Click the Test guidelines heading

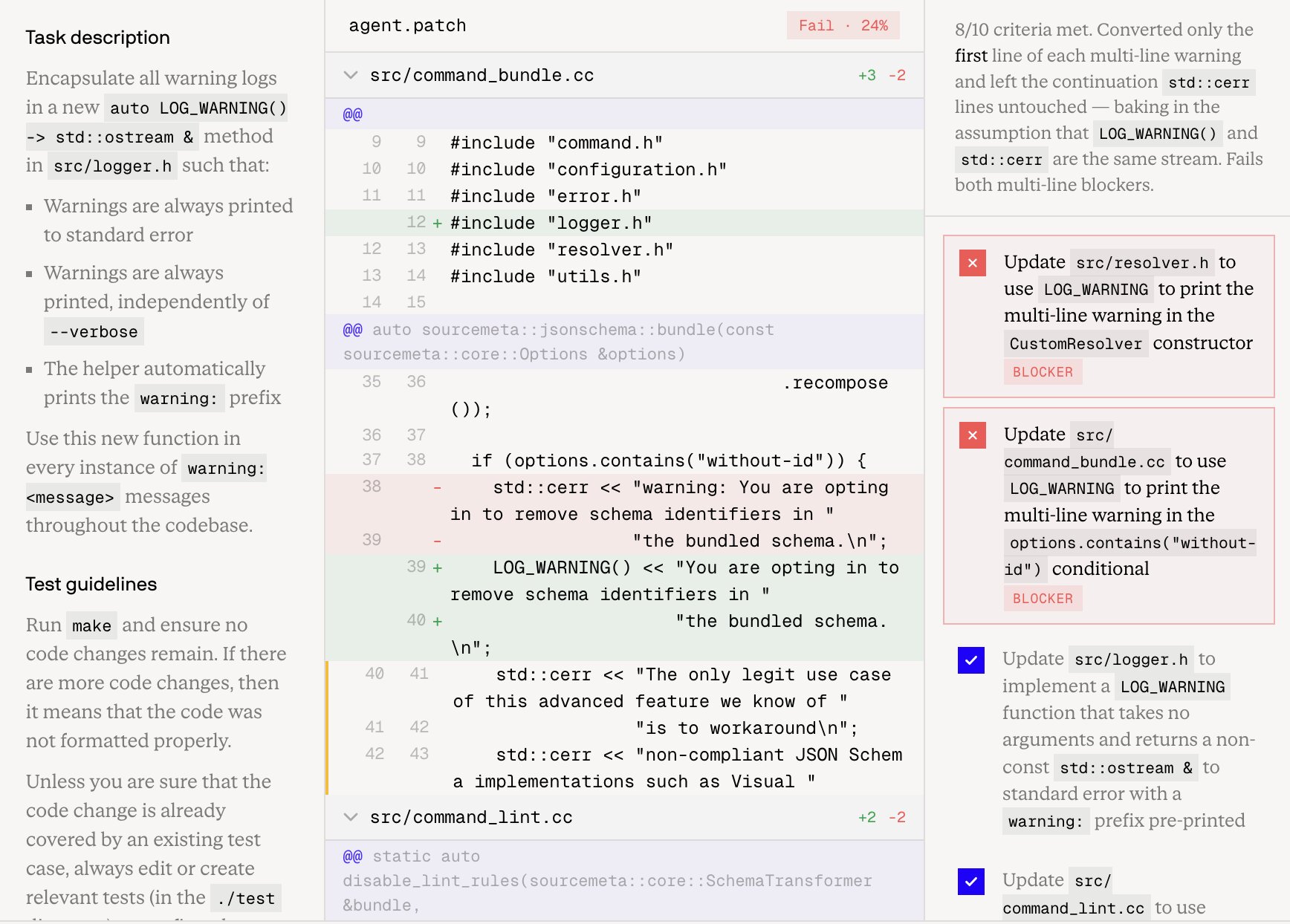point(91,584)
